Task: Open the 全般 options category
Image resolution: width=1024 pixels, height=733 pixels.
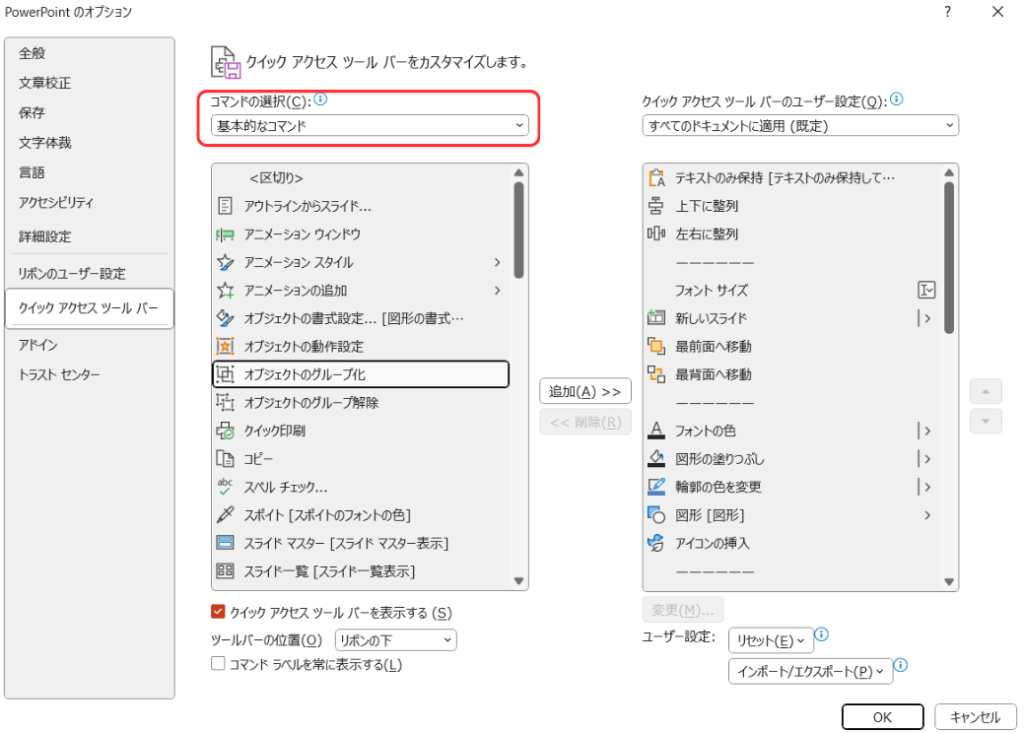Action: point(32,54)
